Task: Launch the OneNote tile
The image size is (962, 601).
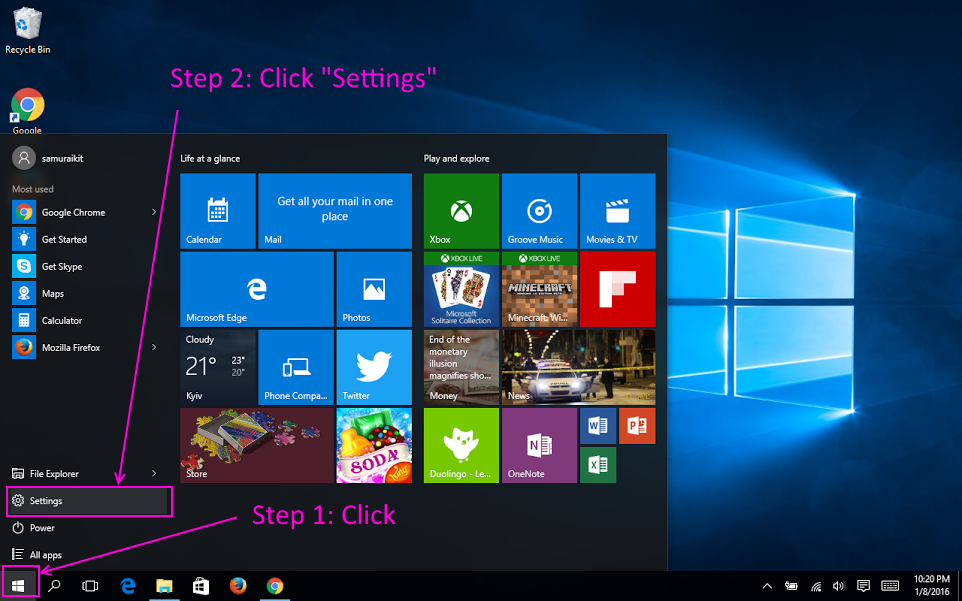Action: click(538, 445)
